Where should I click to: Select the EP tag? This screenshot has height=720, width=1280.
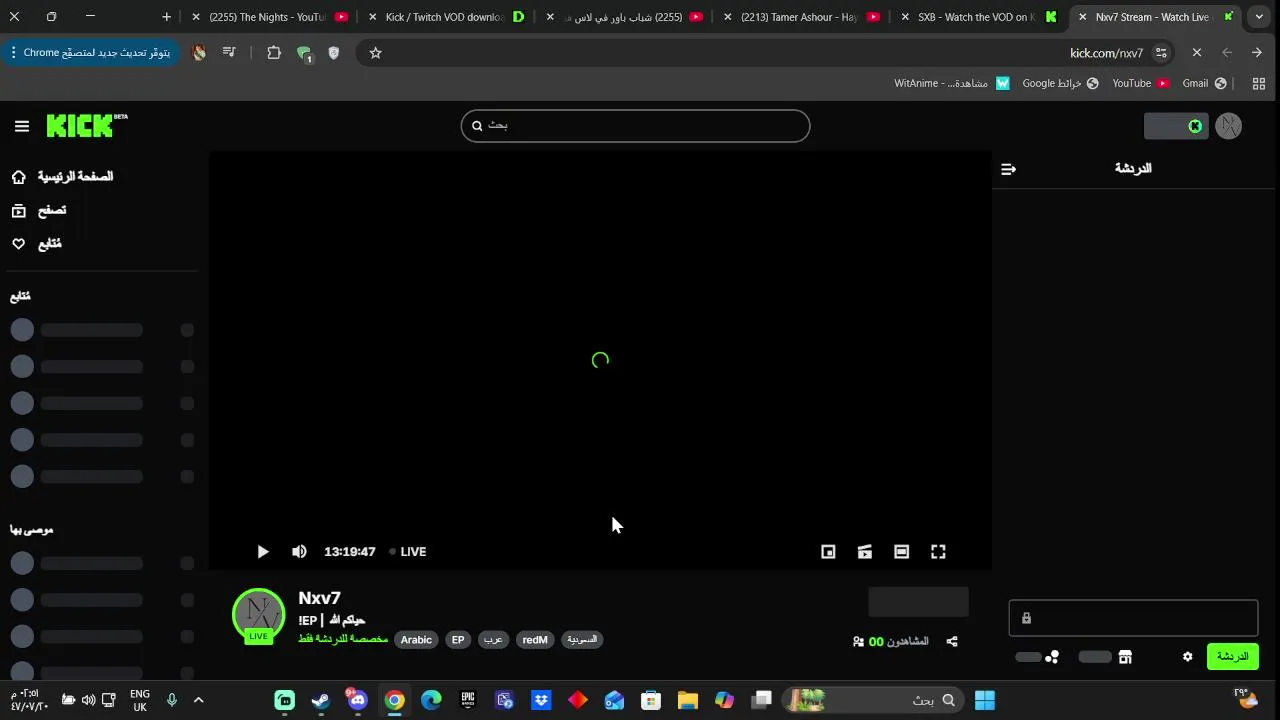click(458, 640)
